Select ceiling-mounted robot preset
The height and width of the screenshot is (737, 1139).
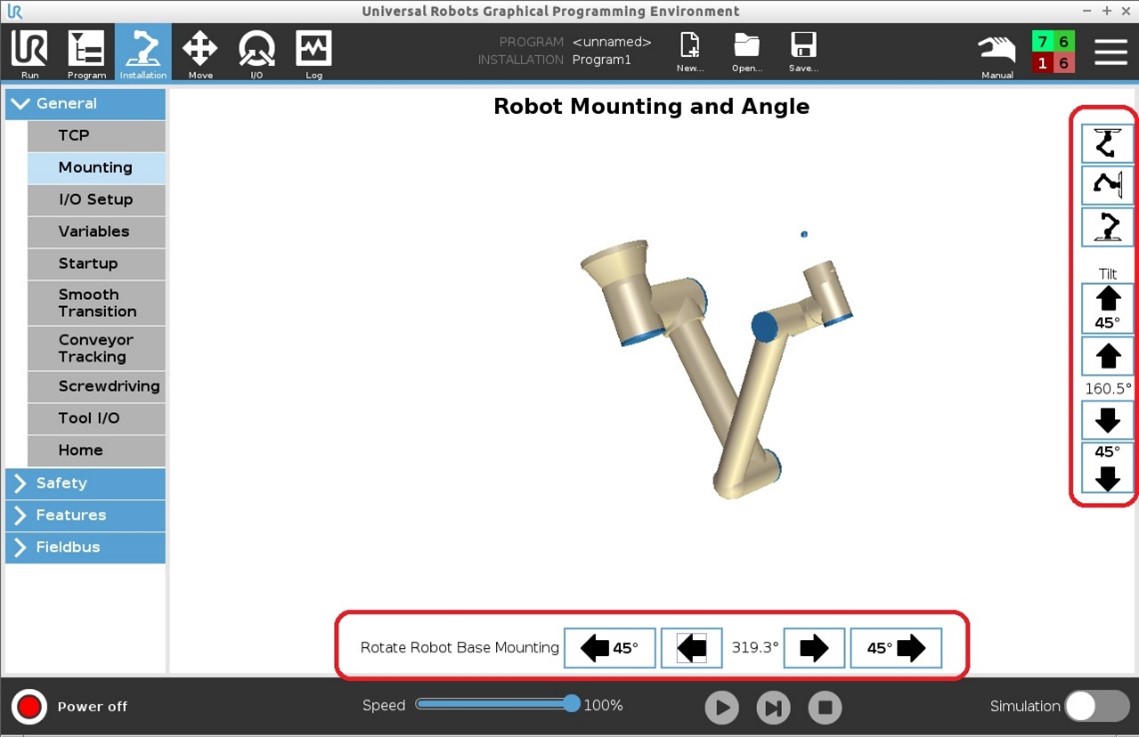tap(1107, 143)
